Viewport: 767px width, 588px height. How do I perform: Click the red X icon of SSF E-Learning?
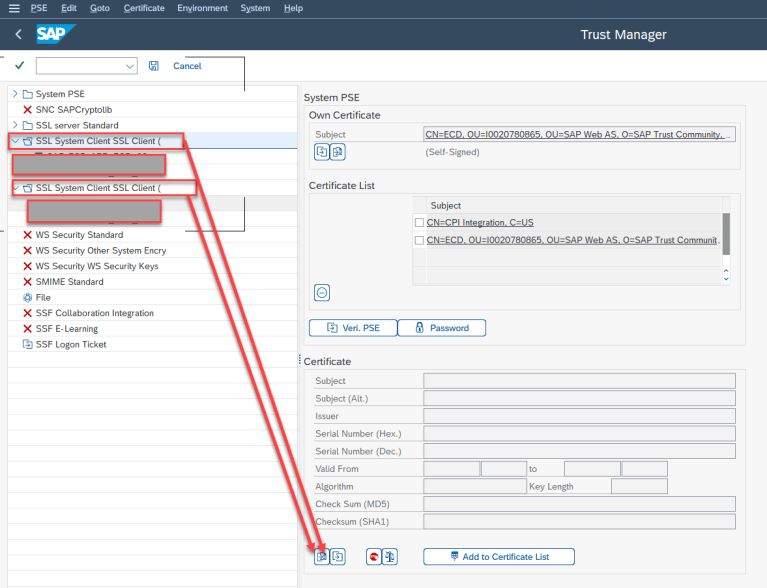tap(27, 329)
